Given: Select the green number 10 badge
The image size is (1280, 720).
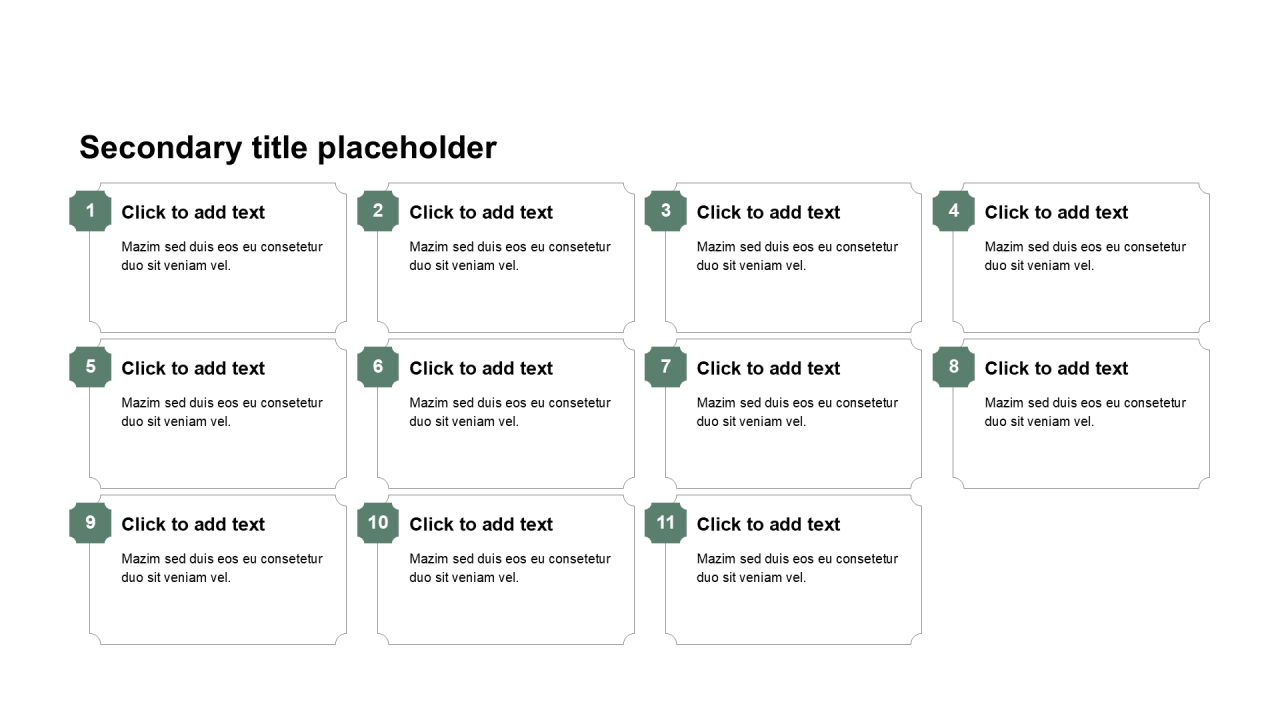Looking at the screenshot, I should point(378,523).
